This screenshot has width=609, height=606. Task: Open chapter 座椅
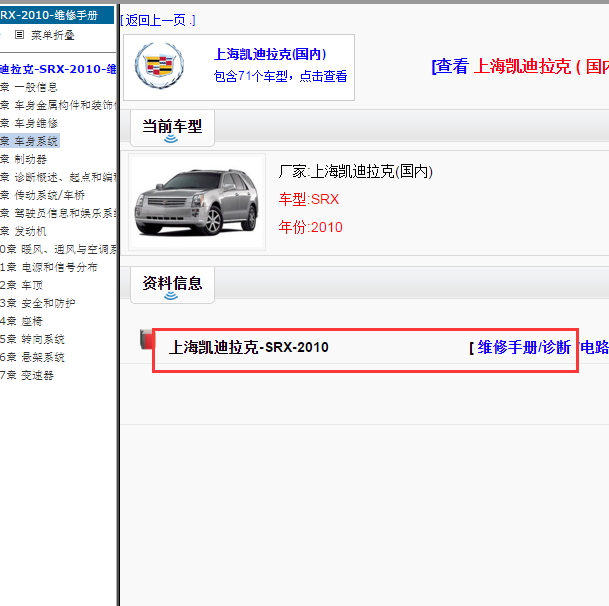[x=21, y=321]
